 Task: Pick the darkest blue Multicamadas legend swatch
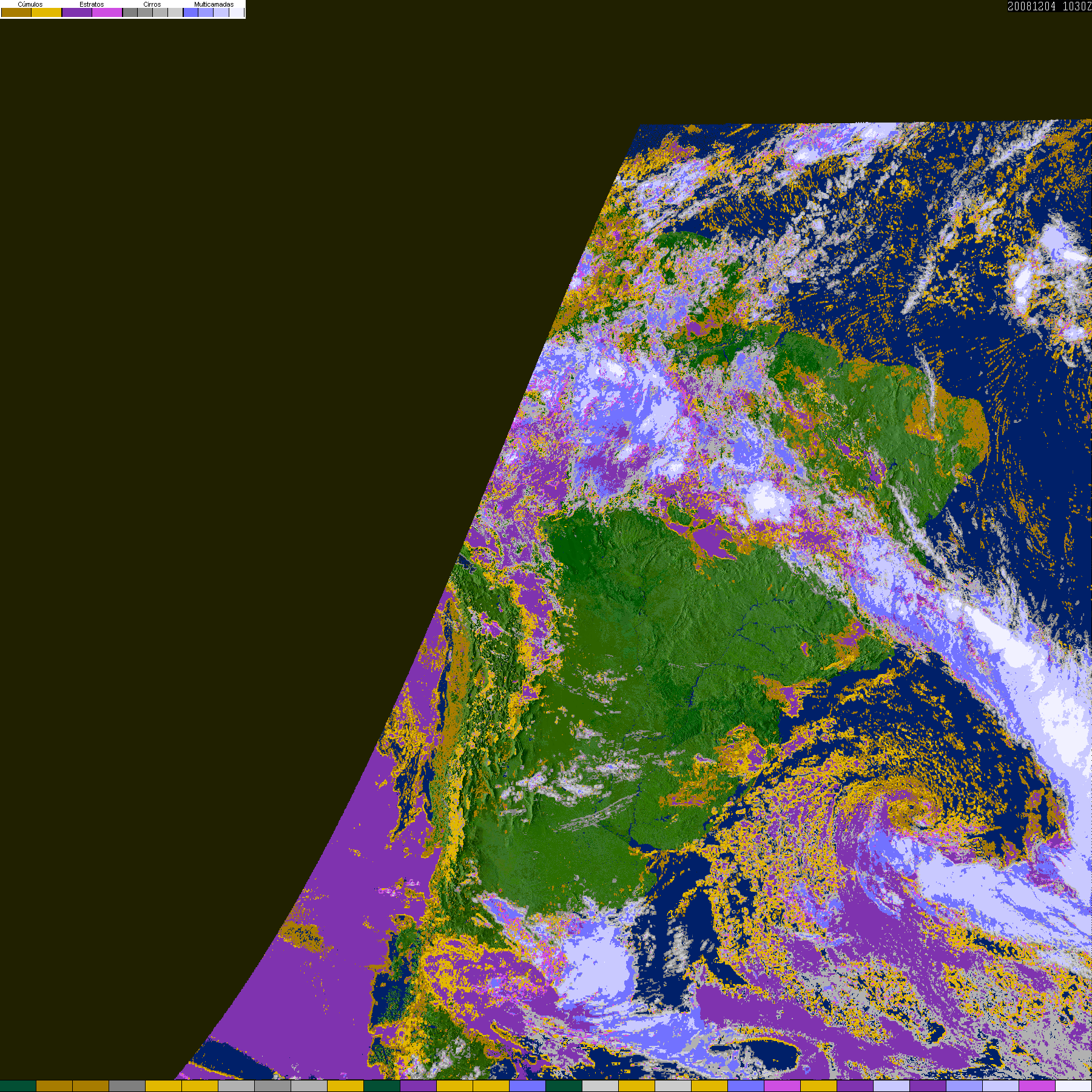(191, 13)
